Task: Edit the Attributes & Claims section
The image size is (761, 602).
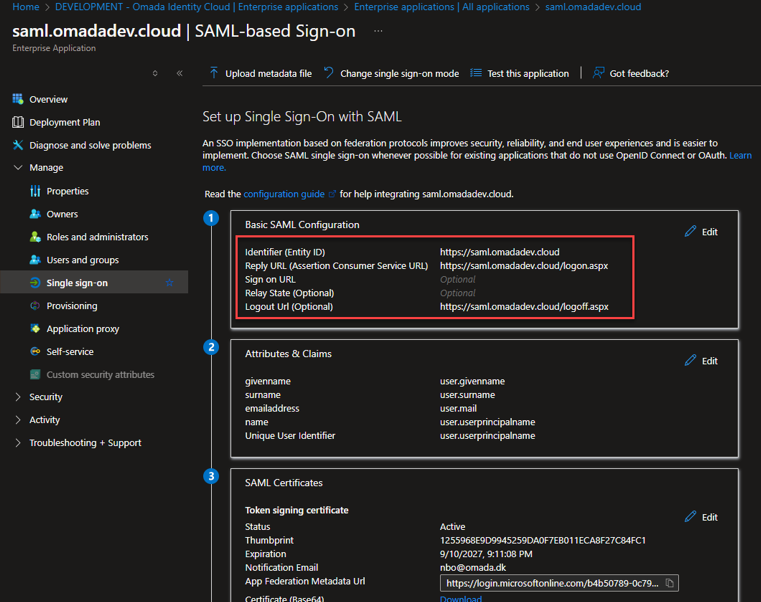Action: coord(701,361)
